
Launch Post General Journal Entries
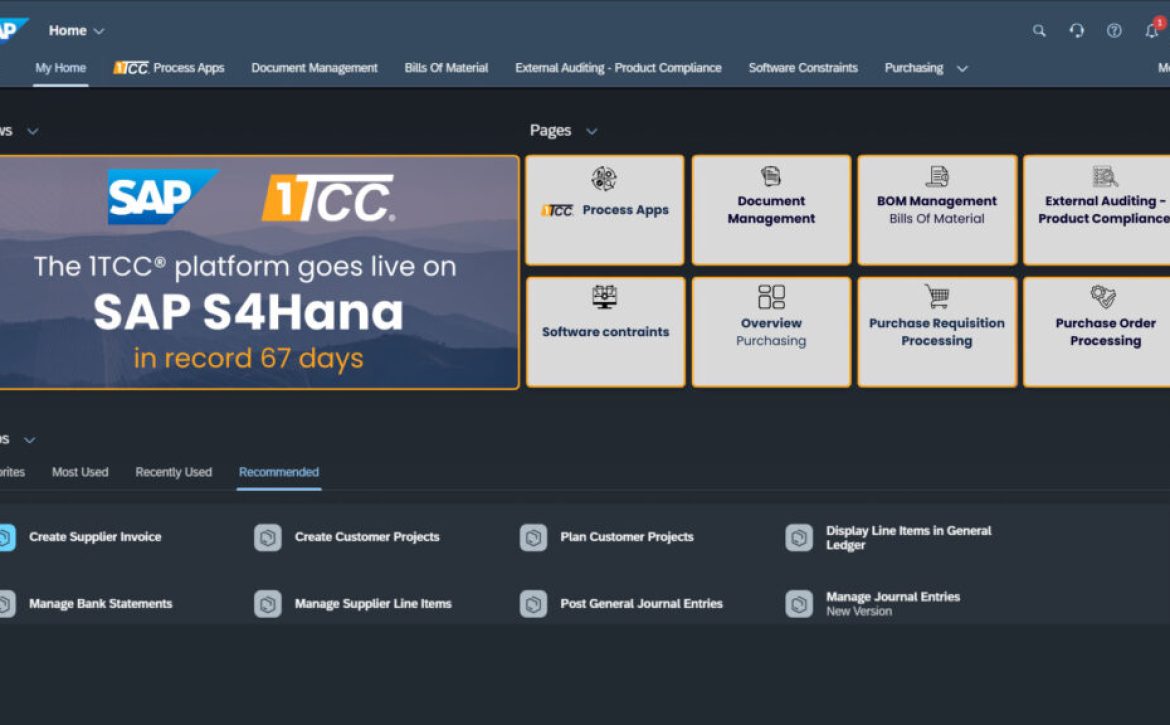[641, 604]
